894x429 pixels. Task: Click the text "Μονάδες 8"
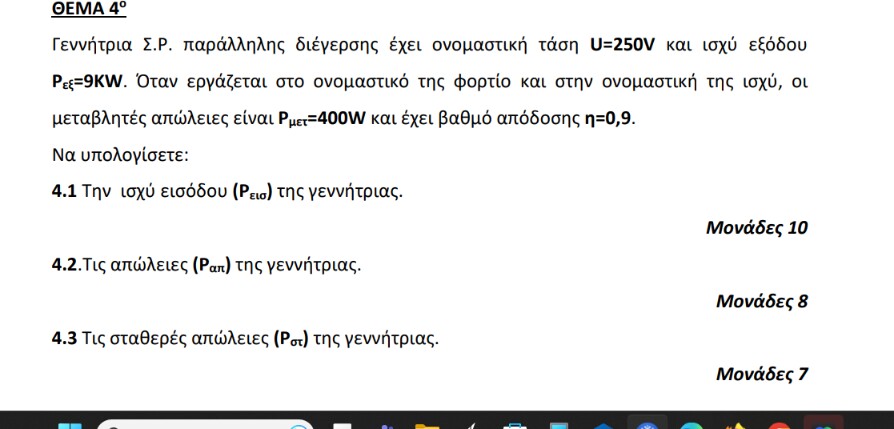point(762,301)
